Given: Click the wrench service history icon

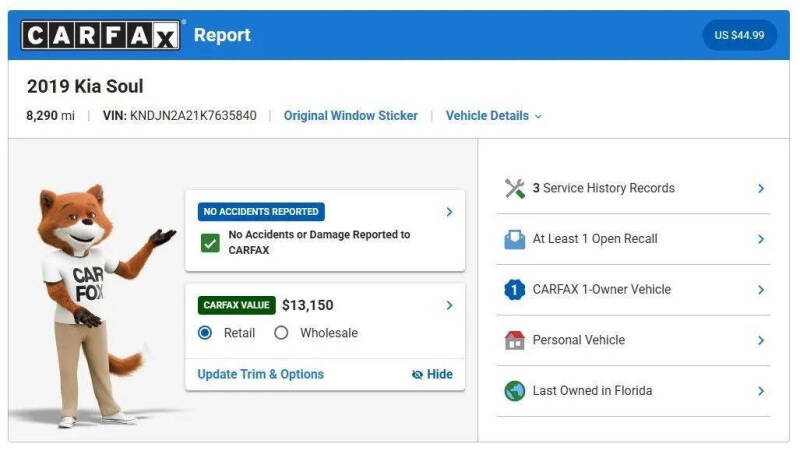Looking at the screenshot, I should [514, 188].
